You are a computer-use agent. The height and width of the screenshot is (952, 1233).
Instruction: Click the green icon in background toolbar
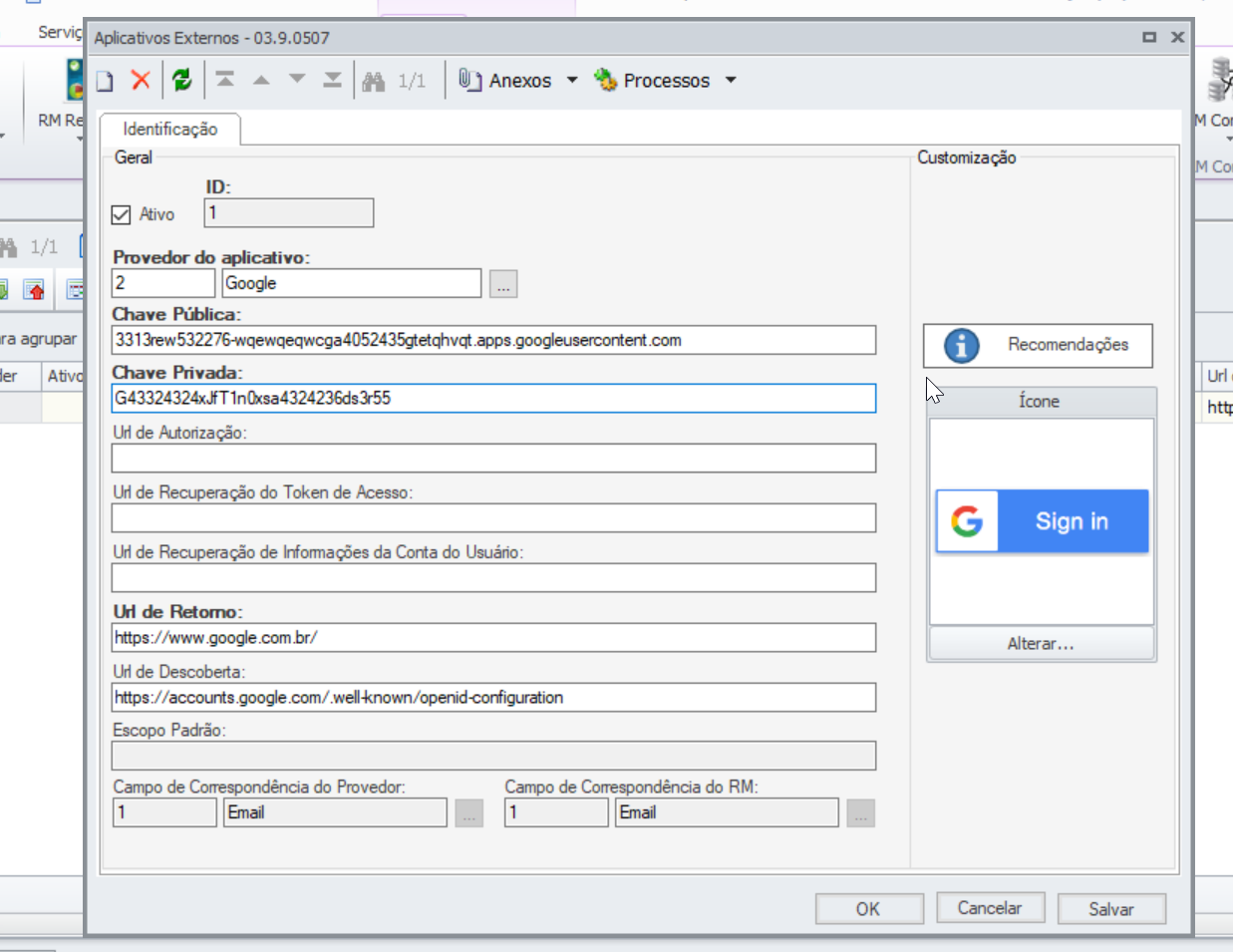(4, 290)
